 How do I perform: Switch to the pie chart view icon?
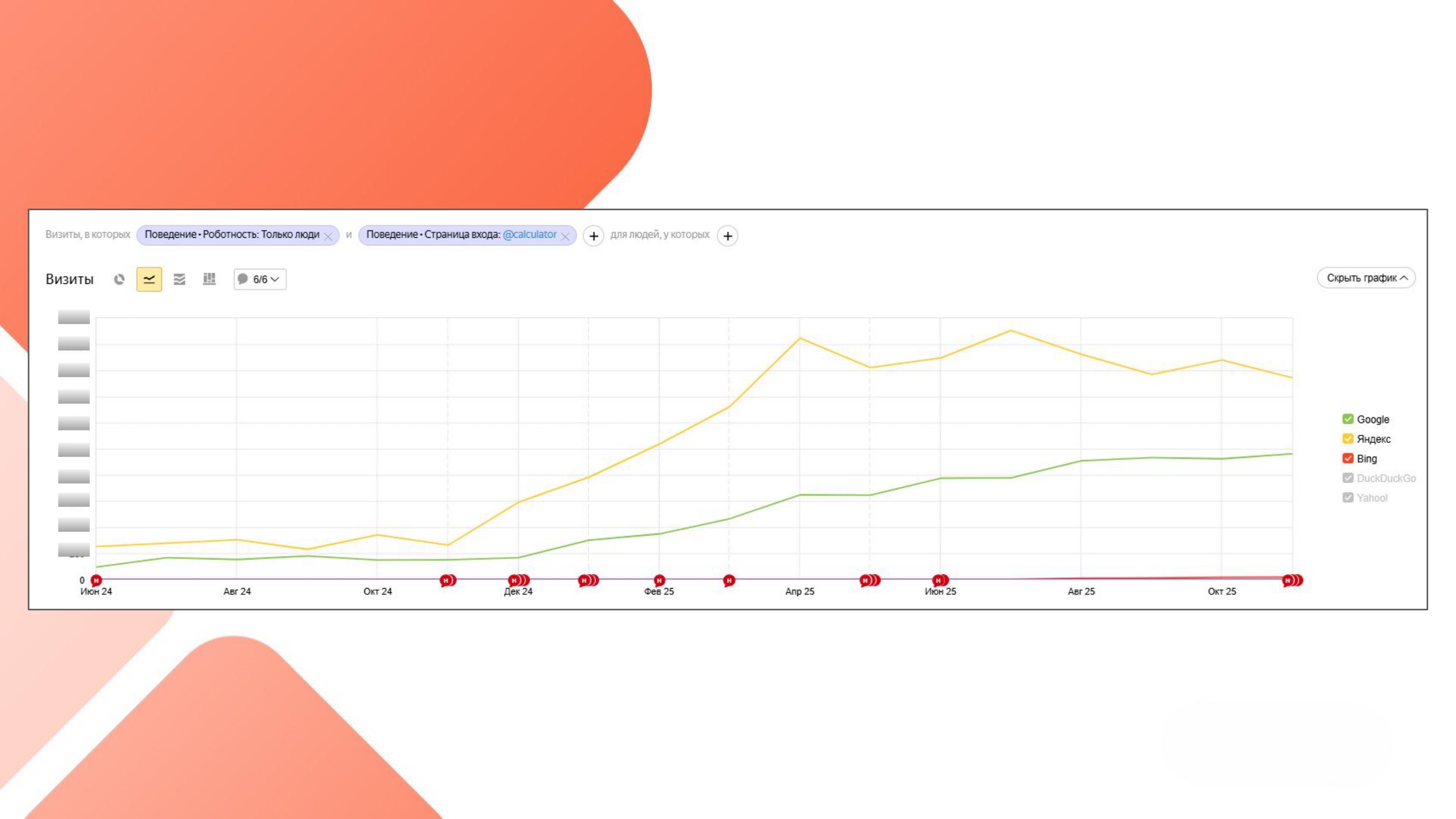(x=119, y=279)
